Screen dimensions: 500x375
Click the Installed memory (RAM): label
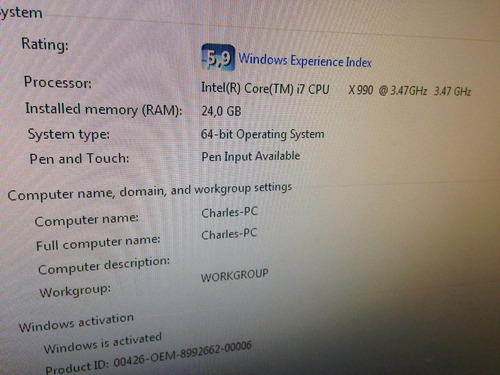tap(104, 109)
